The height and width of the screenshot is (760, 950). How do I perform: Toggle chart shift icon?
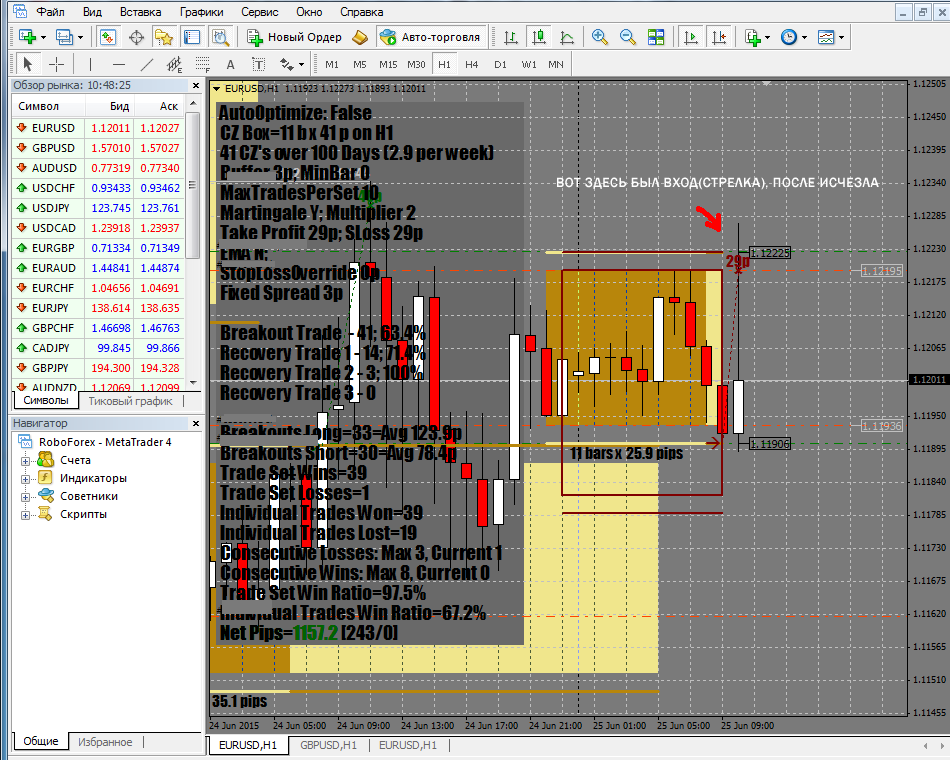pyautogui.click(x=719, y=37)
